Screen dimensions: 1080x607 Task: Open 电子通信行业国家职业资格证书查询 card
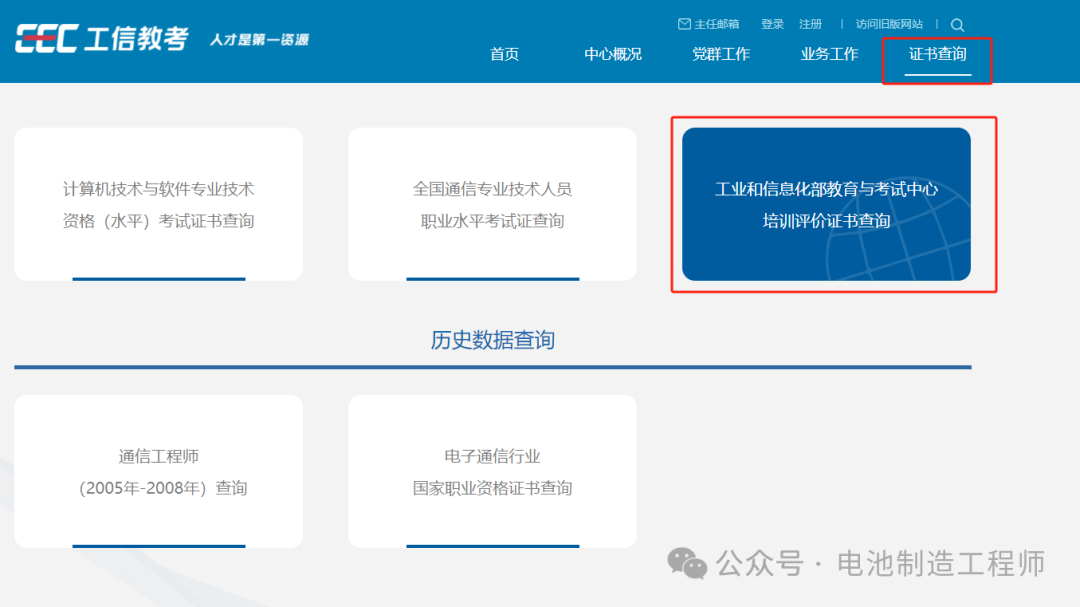click(x=492, y=471)
